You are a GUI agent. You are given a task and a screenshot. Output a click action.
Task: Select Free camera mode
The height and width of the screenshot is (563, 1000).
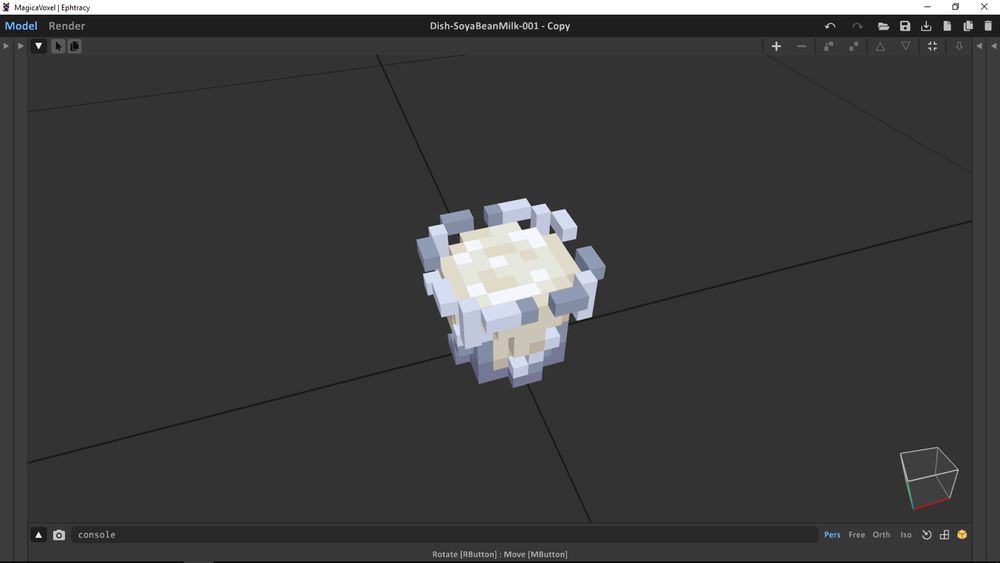pos(857,535)
